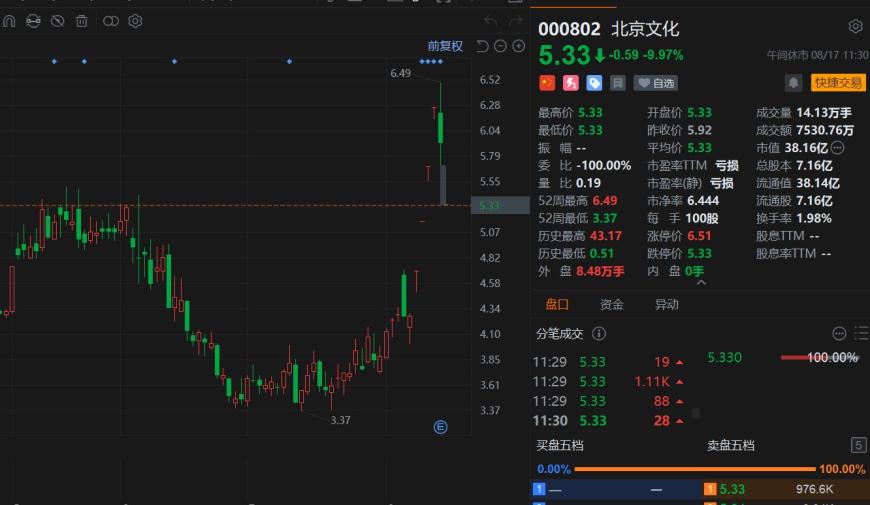Expand market cap details icon next to 38.16亿

tap(838, 148)
